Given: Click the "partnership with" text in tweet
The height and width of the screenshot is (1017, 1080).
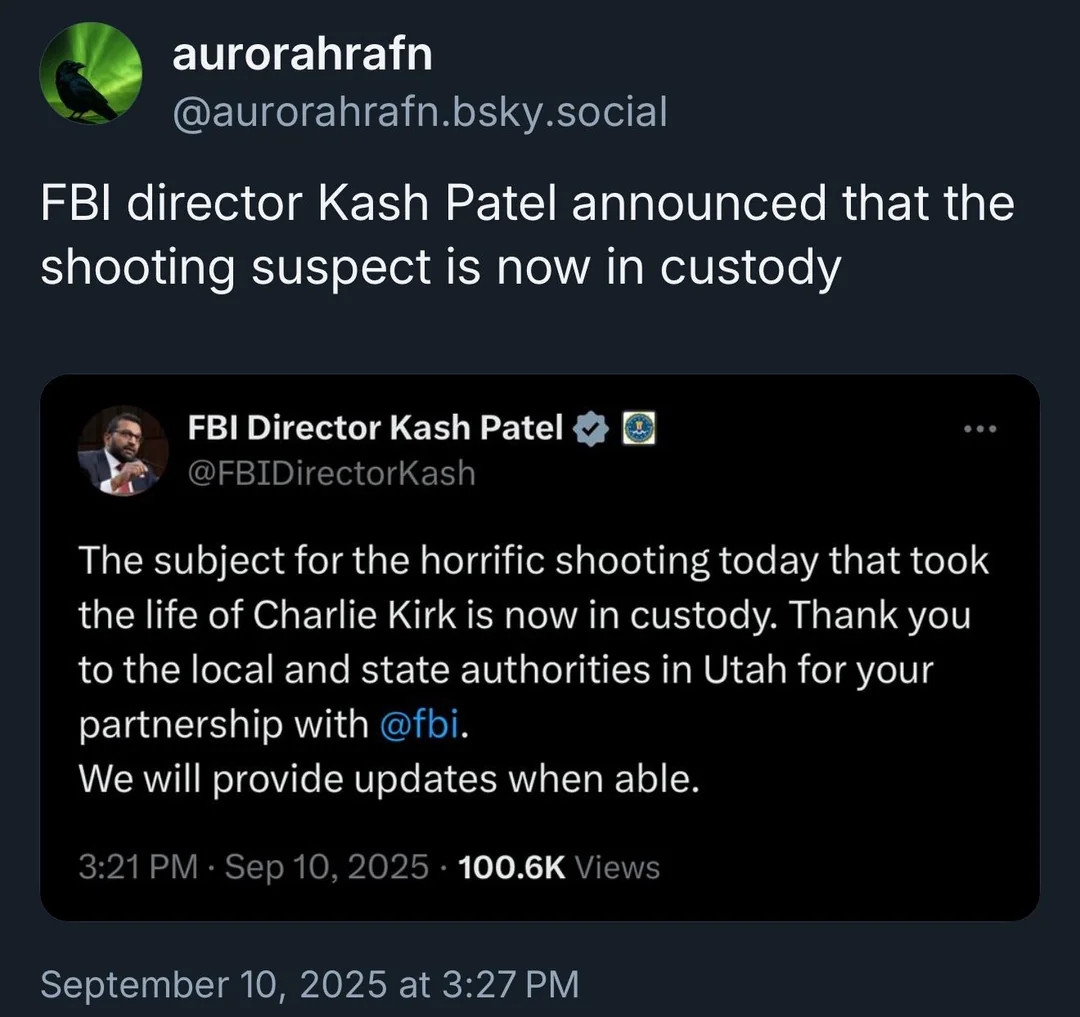Looking at the screenshot, I should pyautogui.click(x=223, y=724).
